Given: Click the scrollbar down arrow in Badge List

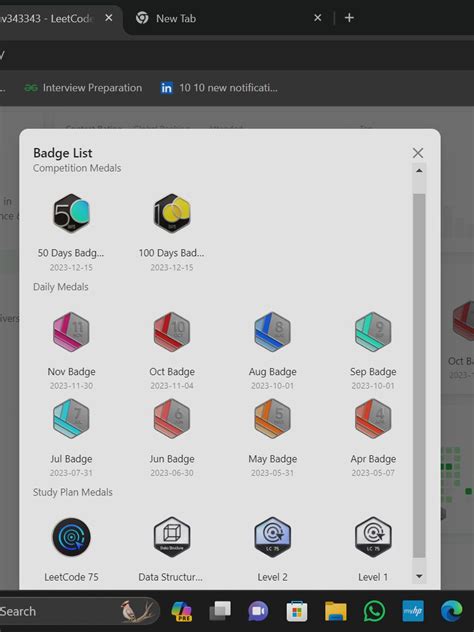Looking at the screenshot, I should [x=419, y=576].
